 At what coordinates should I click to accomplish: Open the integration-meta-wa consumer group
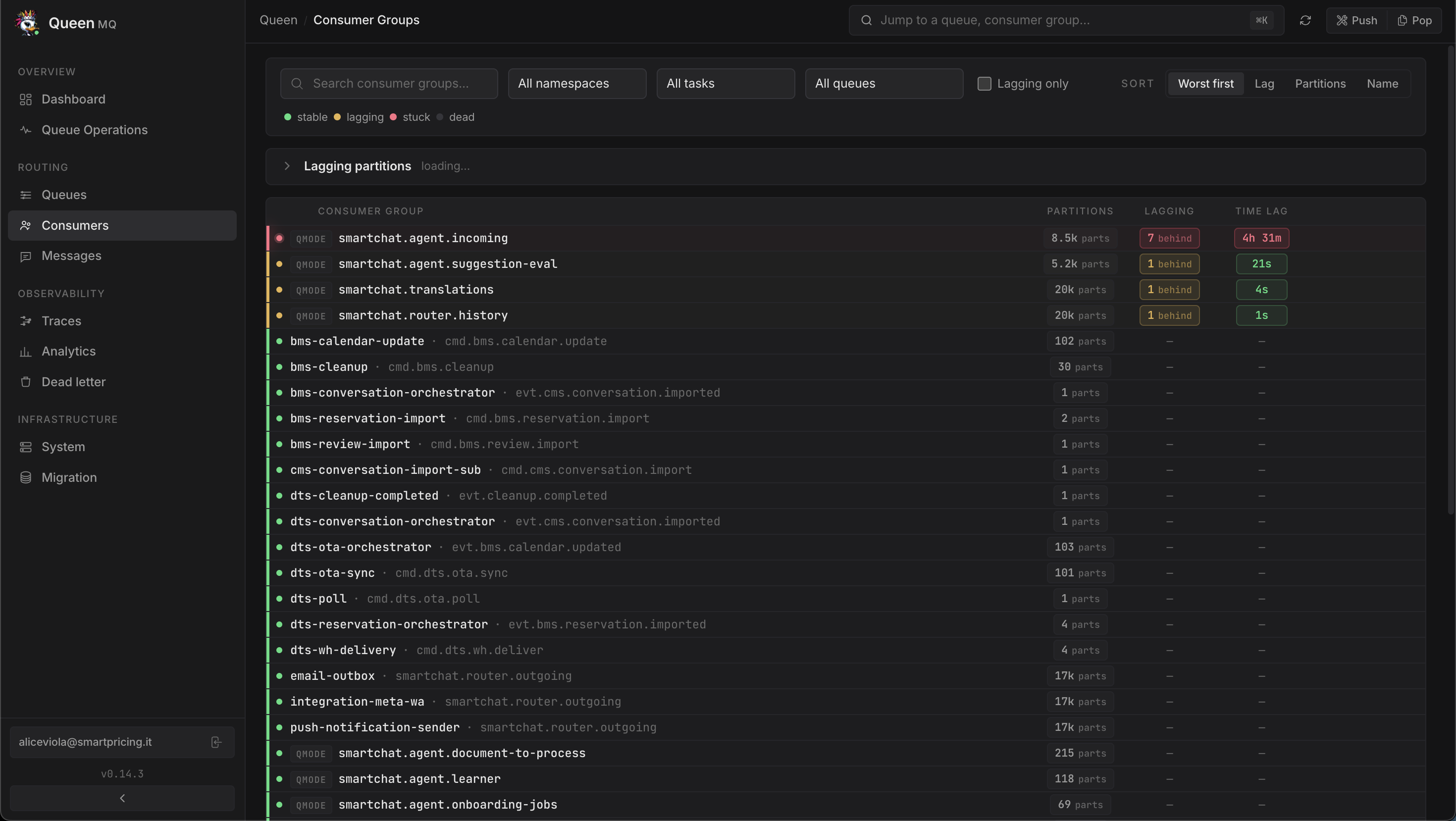click(845, 702)
